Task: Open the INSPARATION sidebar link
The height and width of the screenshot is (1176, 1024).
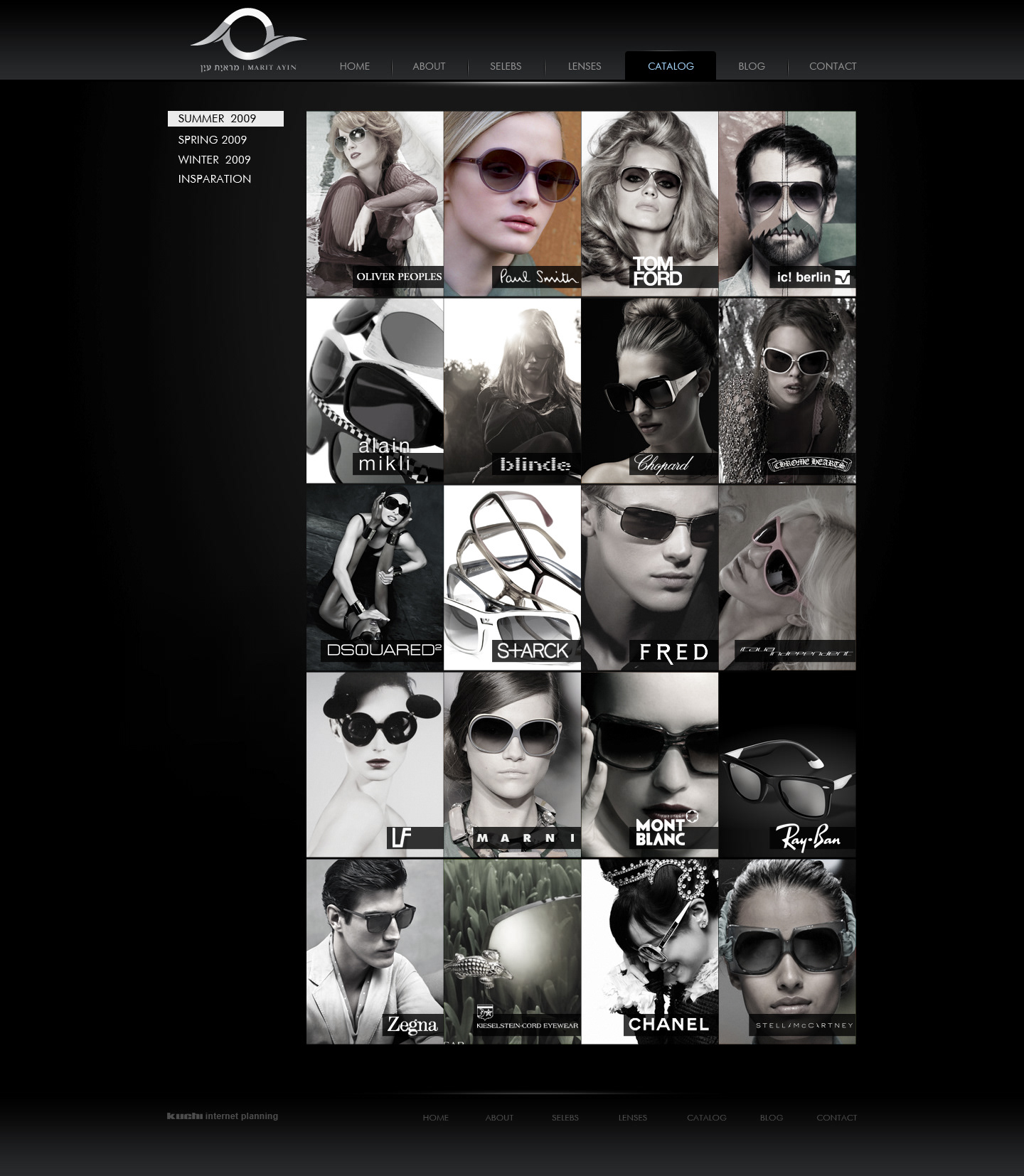Action: [215, 179]
